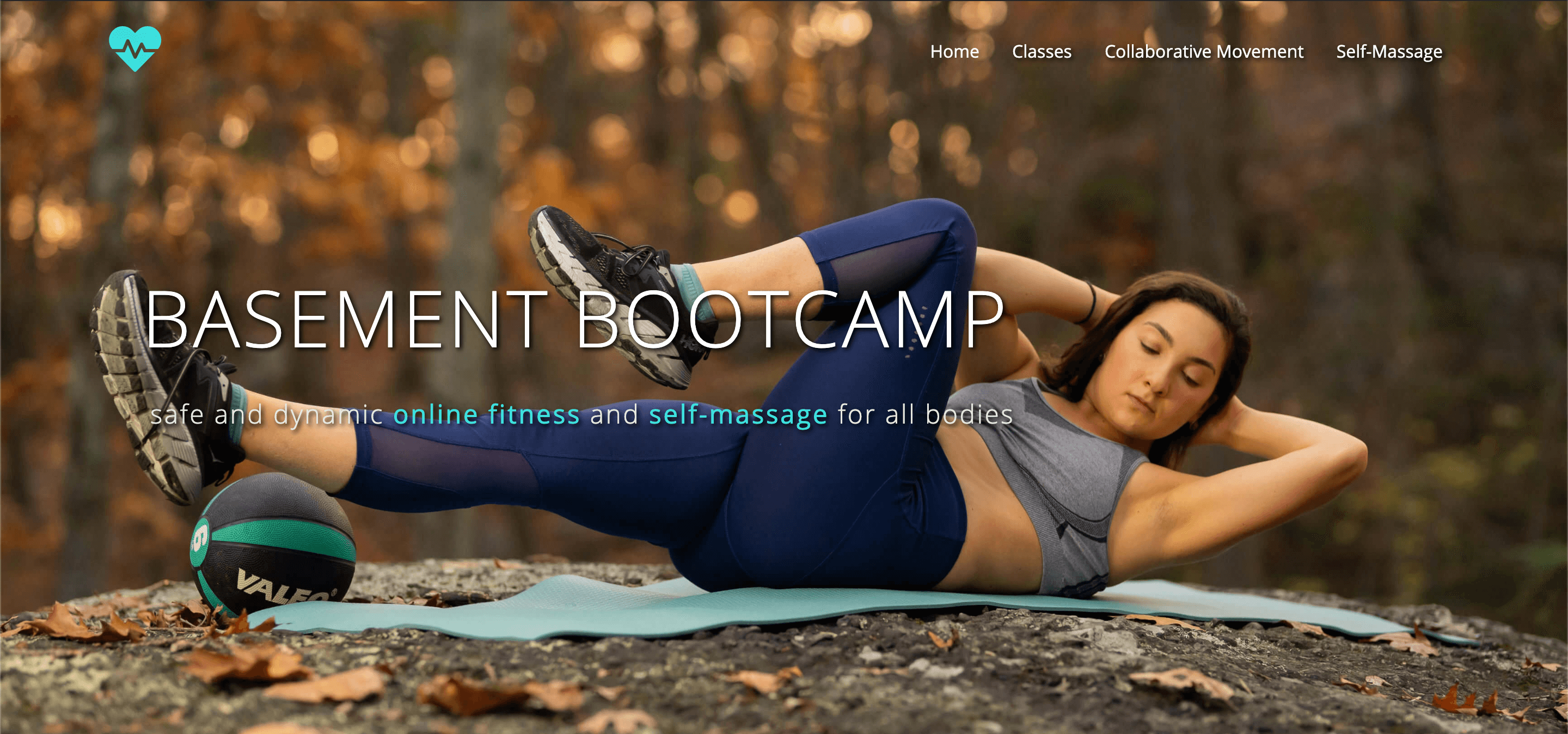
Task: Open the Home nav link
Action: pyautogui.click(x=954, y=52)
